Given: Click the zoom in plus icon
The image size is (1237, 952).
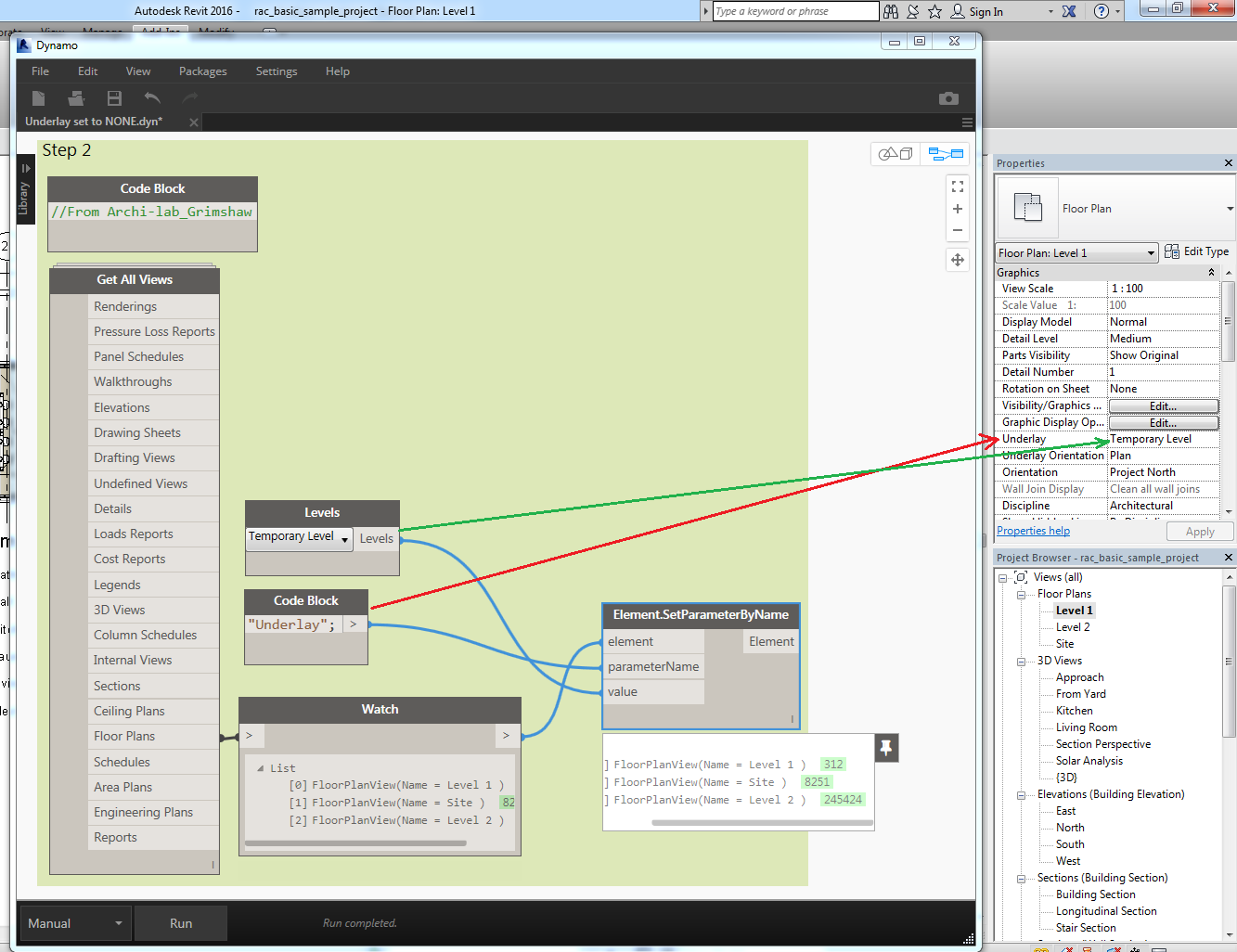Looking at the screenshot, I should tap(958, 209).
